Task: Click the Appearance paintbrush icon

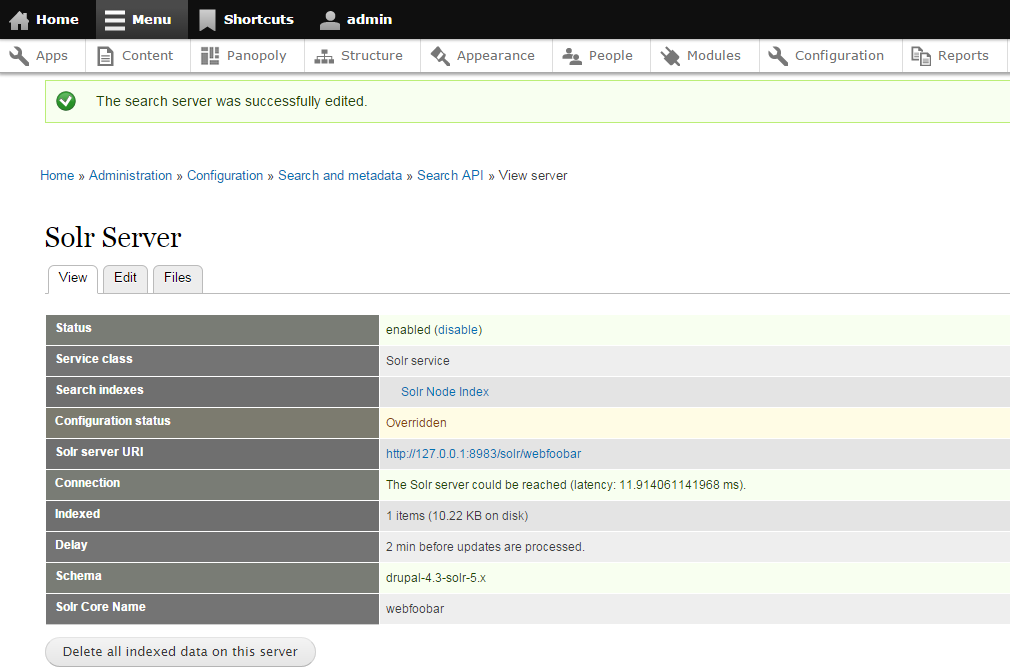Action: coord(440,56)
